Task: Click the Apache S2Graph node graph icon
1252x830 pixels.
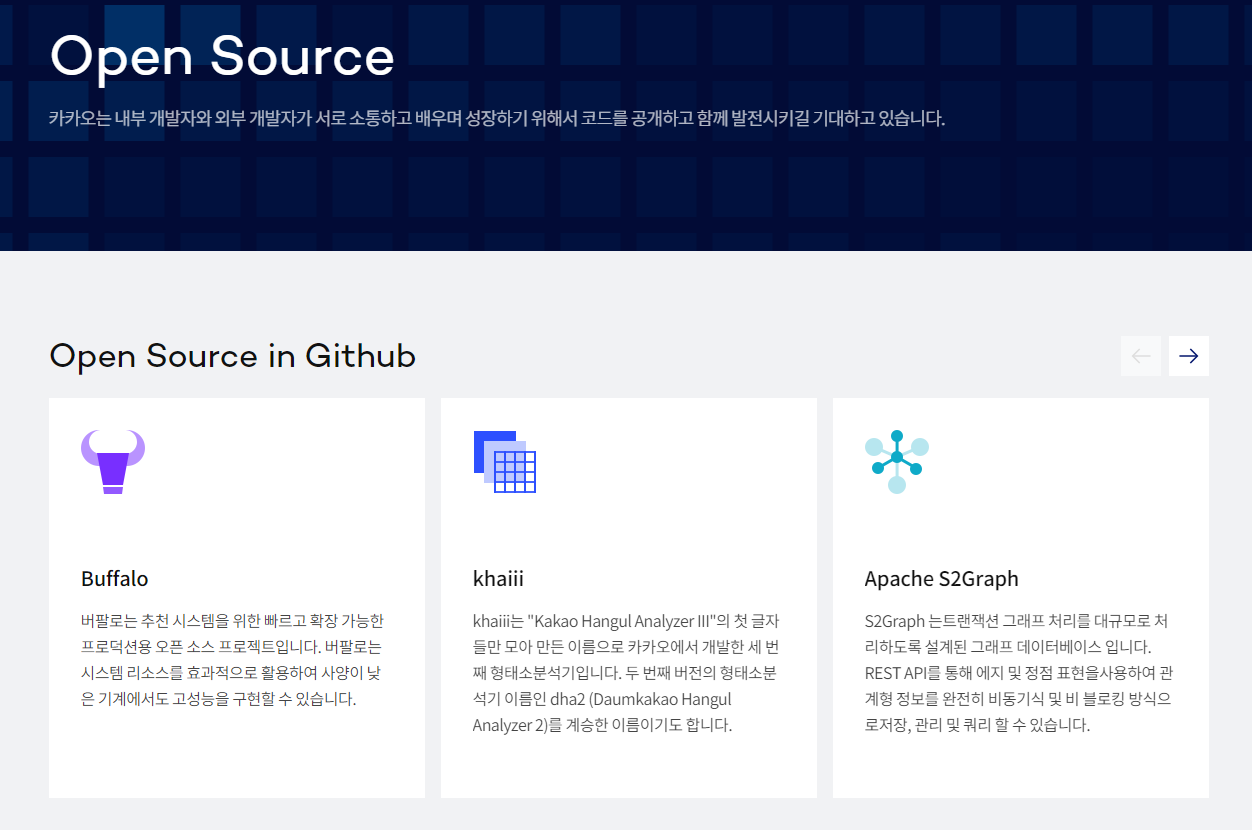Action: pos(897,462)
